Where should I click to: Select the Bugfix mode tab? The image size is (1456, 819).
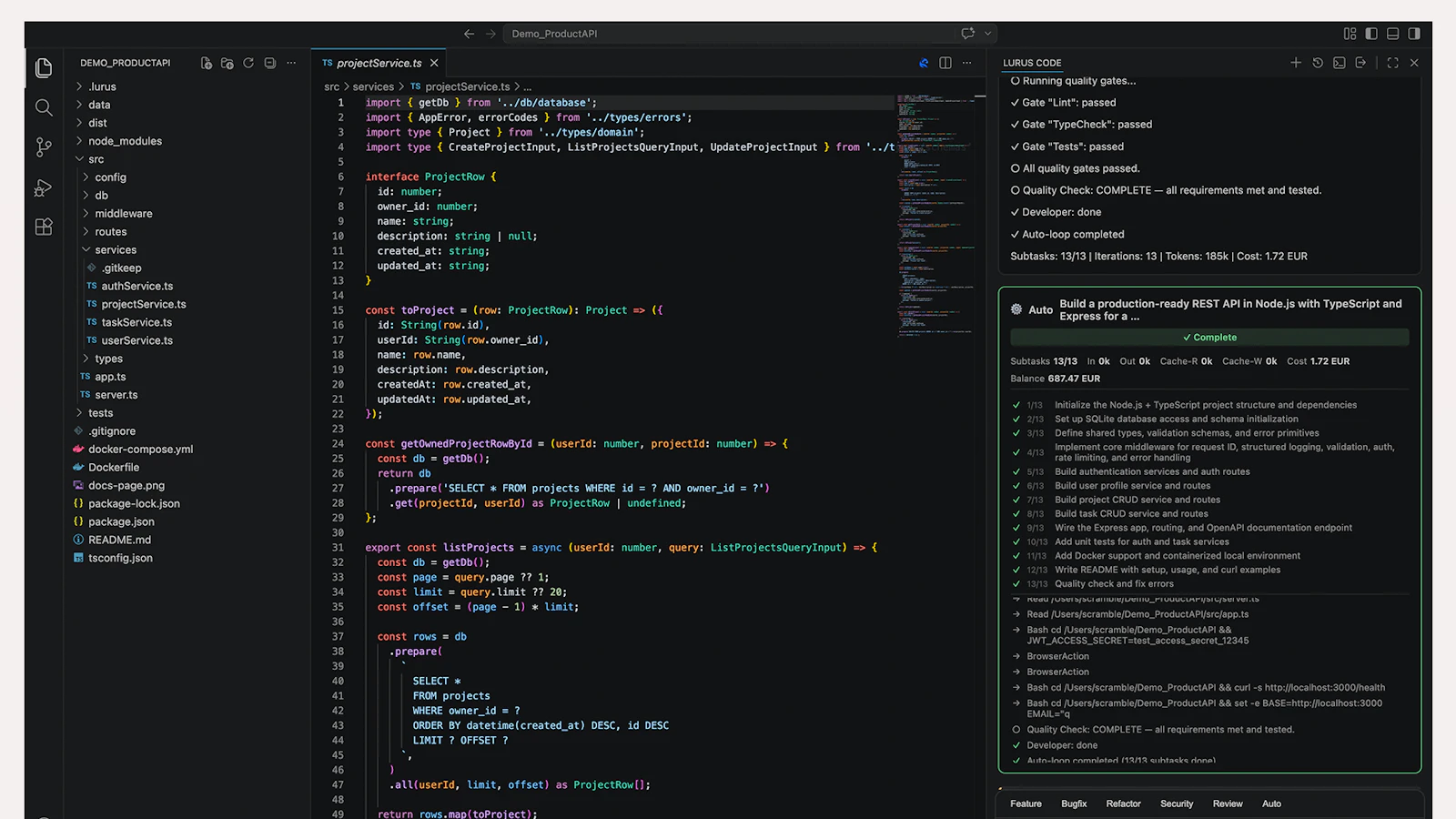click(x=1074, y=804)
